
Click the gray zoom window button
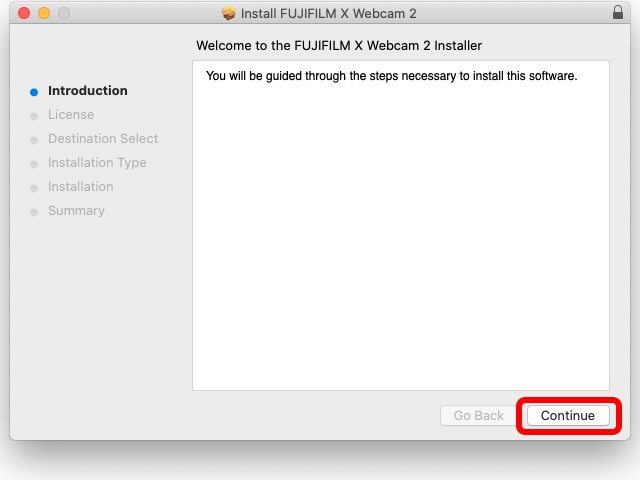(64, 14)
